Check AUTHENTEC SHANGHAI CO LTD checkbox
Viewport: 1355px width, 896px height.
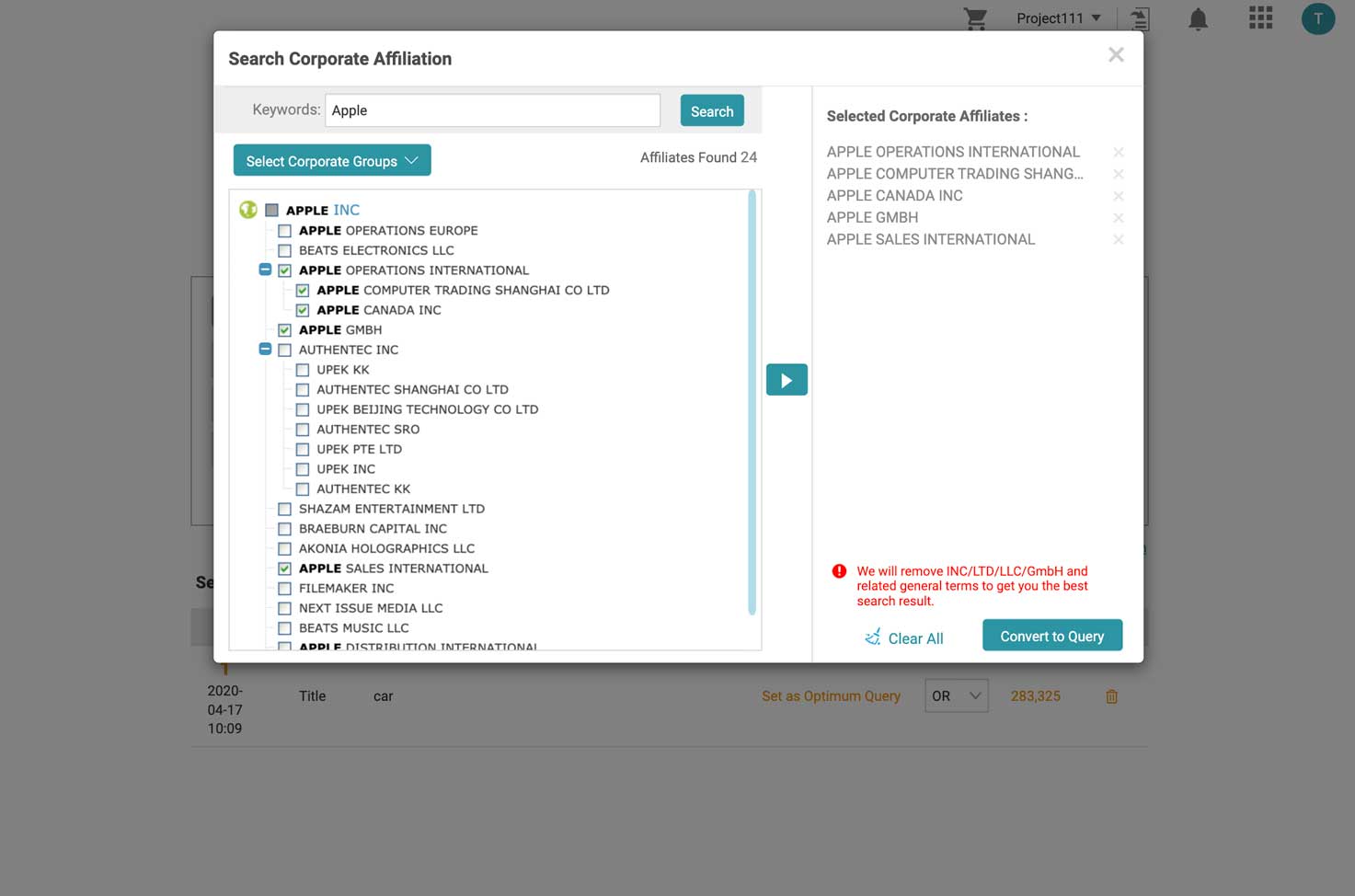(x=302, y=390)
